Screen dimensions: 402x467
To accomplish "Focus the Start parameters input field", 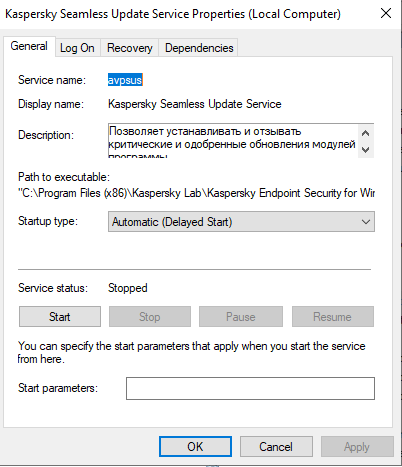I will pyautogui.click(x=250, y=388).
